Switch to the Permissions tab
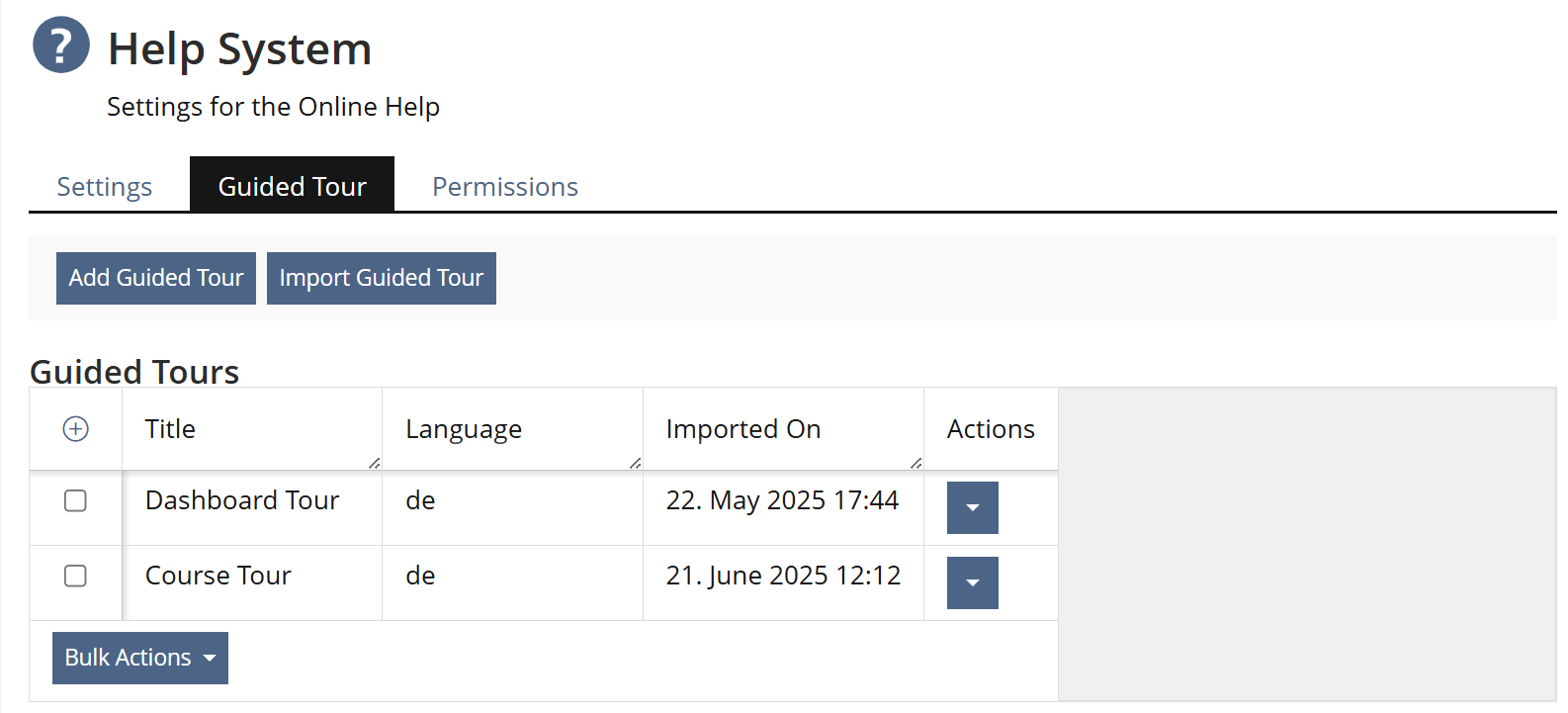Screen dimensions: 1568x713 (504, 186)
